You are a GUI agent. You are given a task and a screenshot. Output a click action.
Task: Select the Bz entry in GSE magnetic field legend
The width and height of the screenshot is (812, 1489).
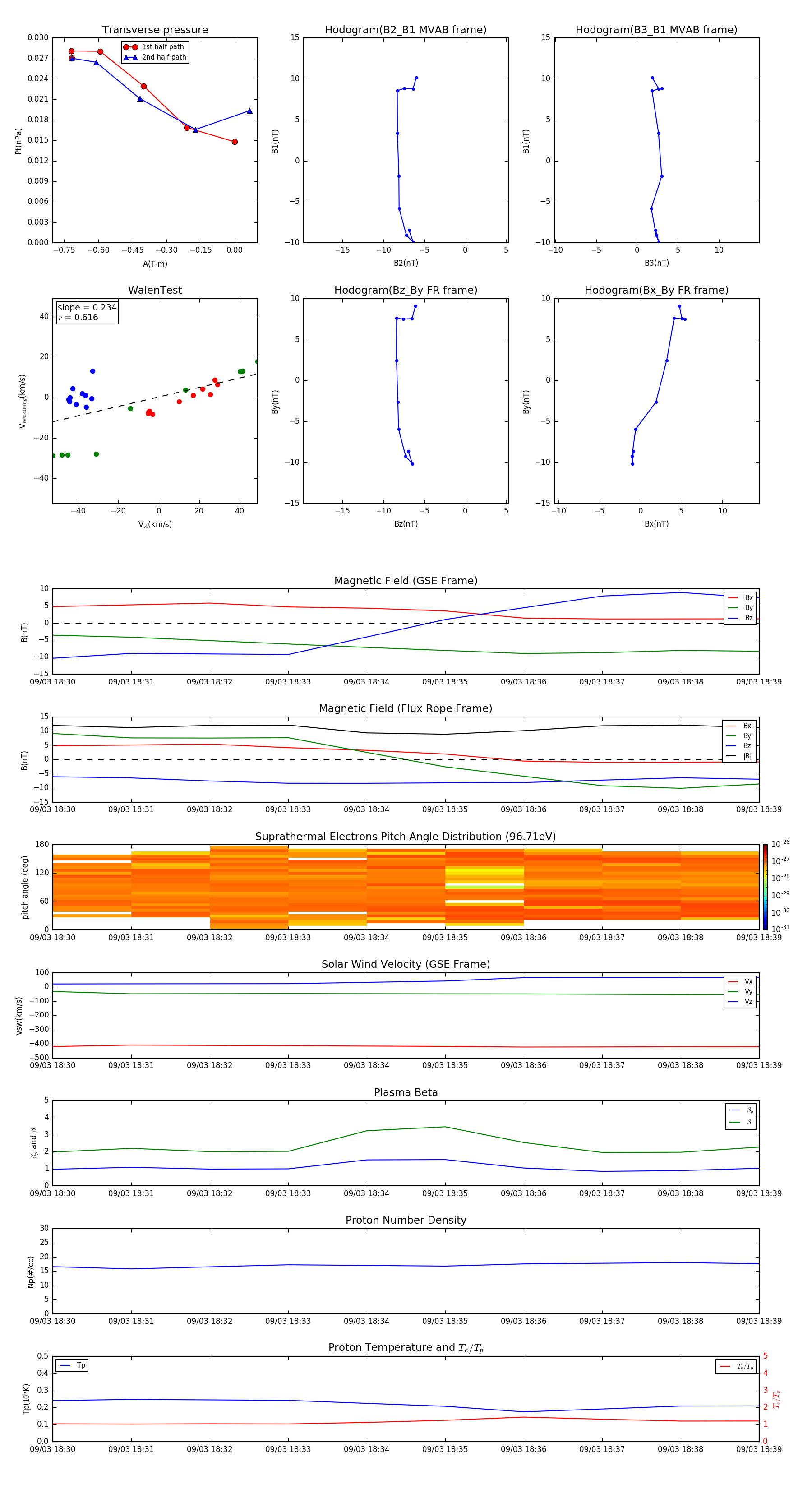740,618
